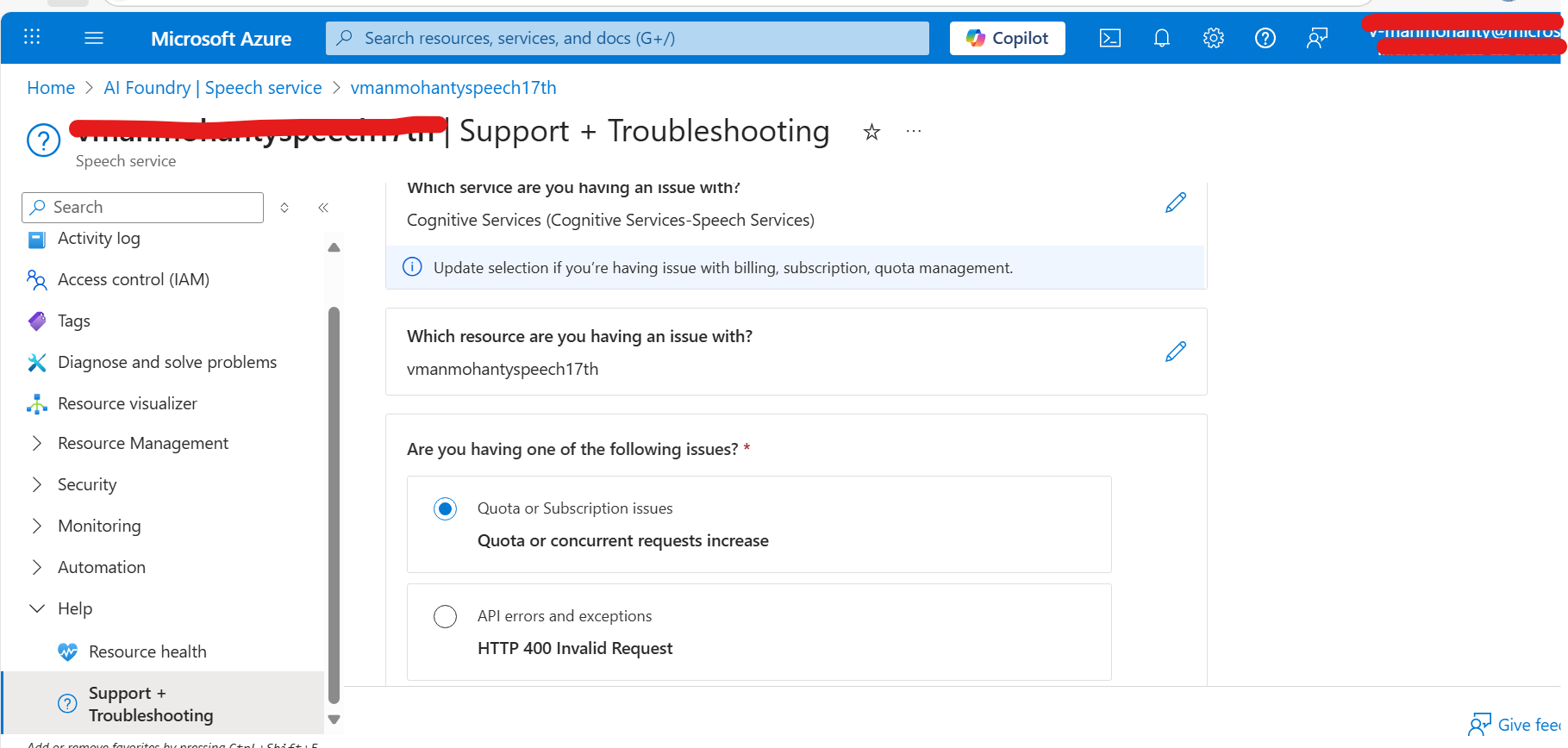Screen dimensions: 1568x748
Task: Edit the service selection with pencil icon
Action: pos(1176,203)
